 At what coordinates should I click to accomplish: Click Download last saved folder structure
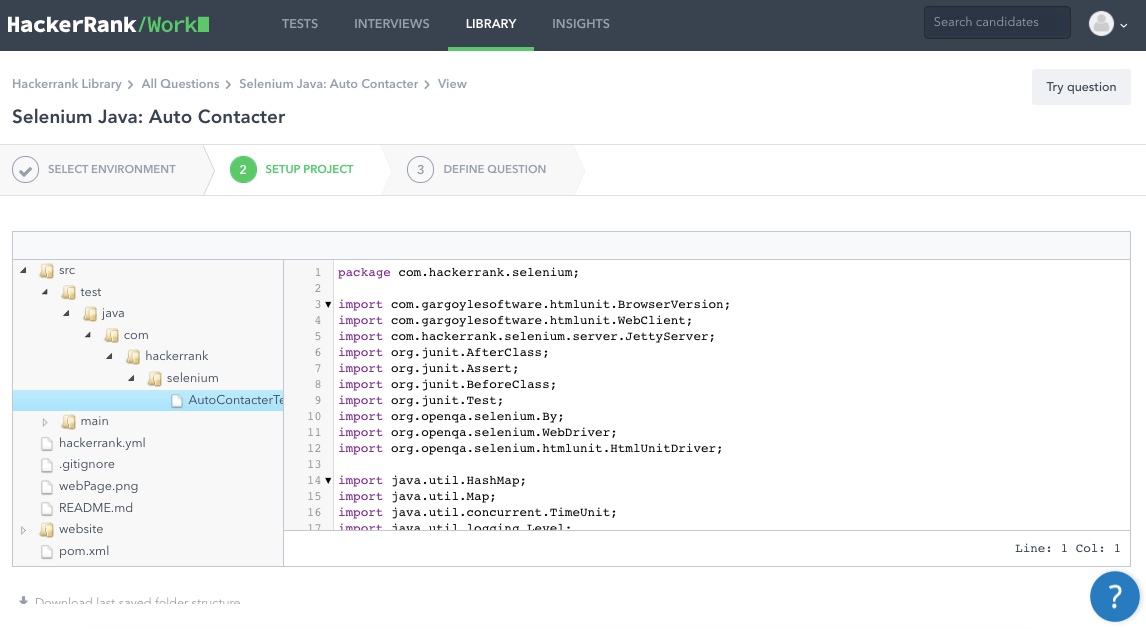click(137, 601)
